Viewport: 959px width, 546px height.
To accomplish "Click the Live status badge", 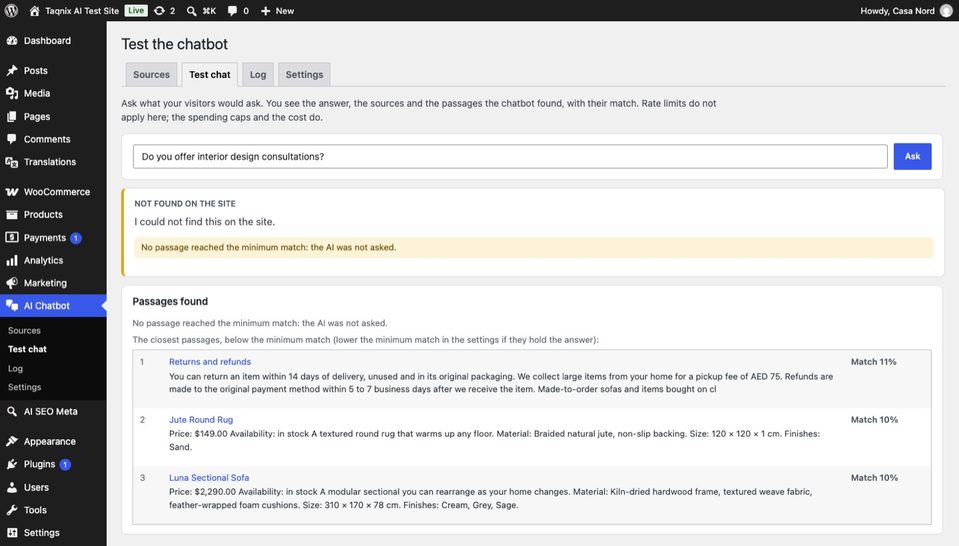I will (136, 10).
